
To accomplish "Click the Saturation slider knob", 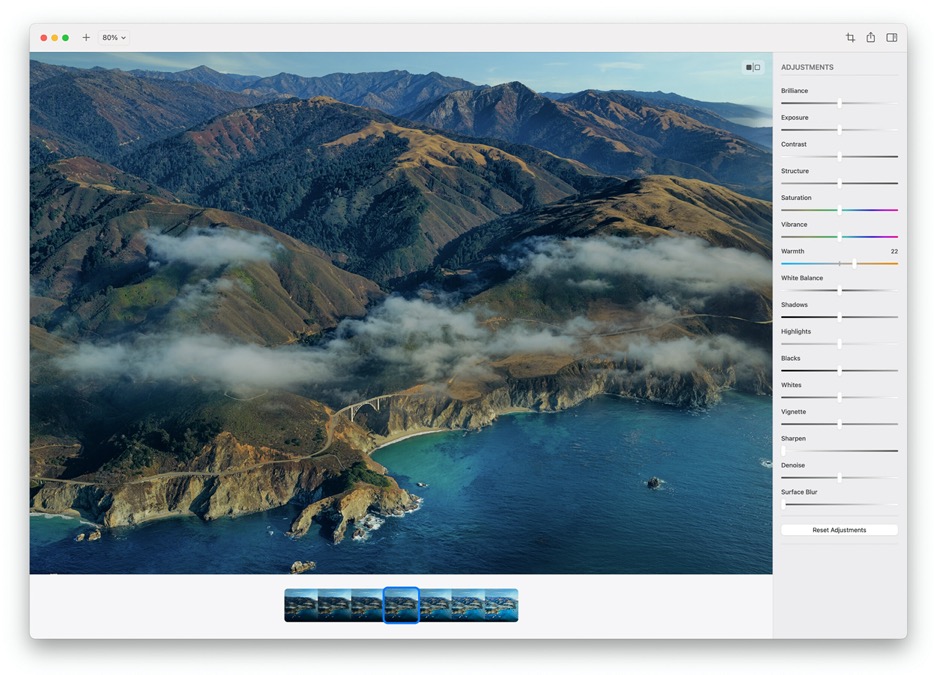I will pos(839,210).
